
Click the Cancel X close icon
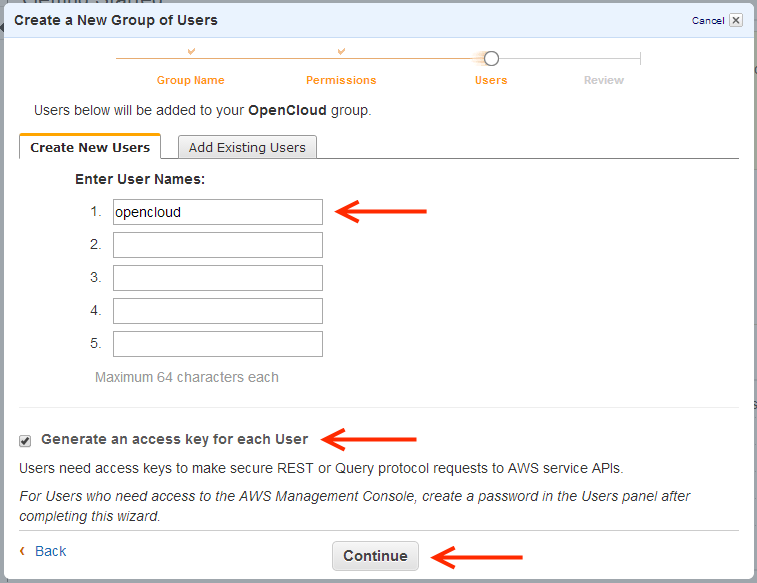(736, 20)
